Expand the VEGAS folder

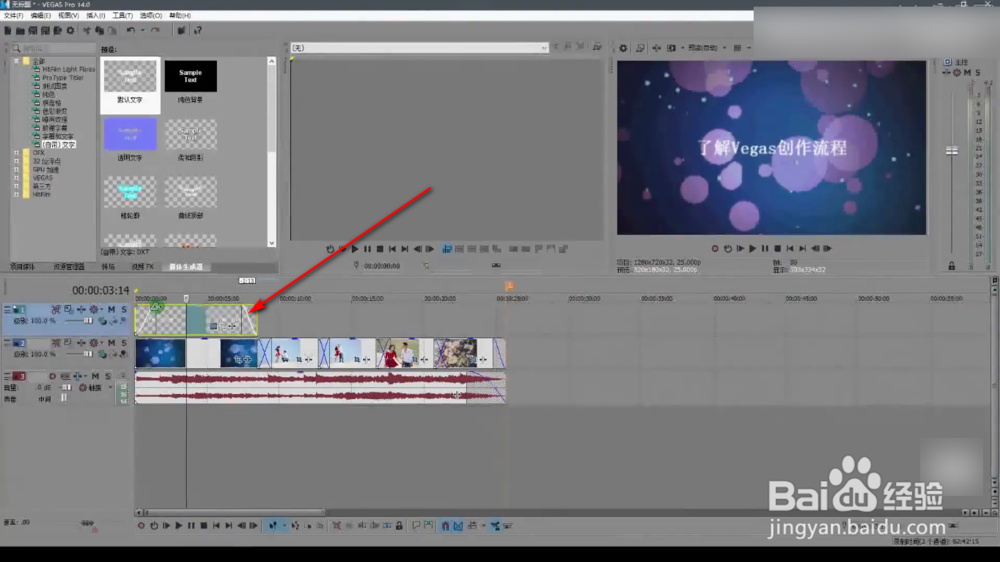pyautogui.click(x=17, y=178)
